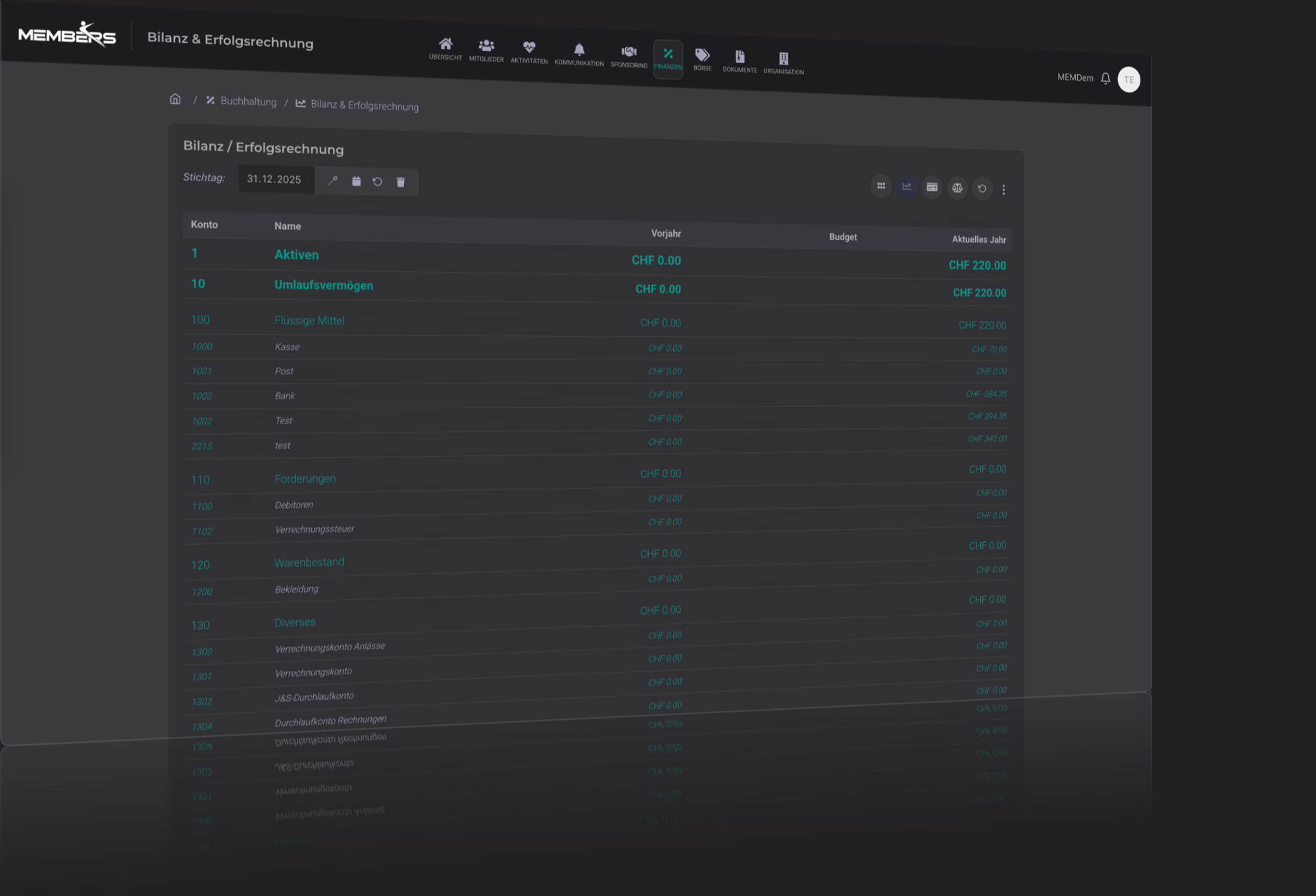Click the grid view round button
This screenshot has width=1316, height=896.
[881, 186]
